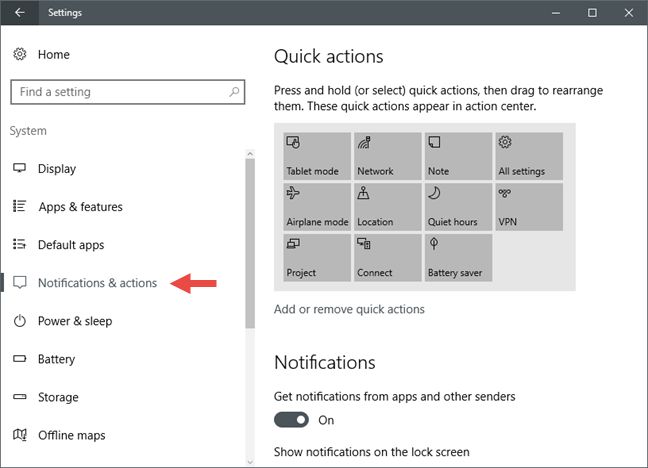Go to Apps & features
The width and height of the screenshot is (648, 468).
coord(81,207)
